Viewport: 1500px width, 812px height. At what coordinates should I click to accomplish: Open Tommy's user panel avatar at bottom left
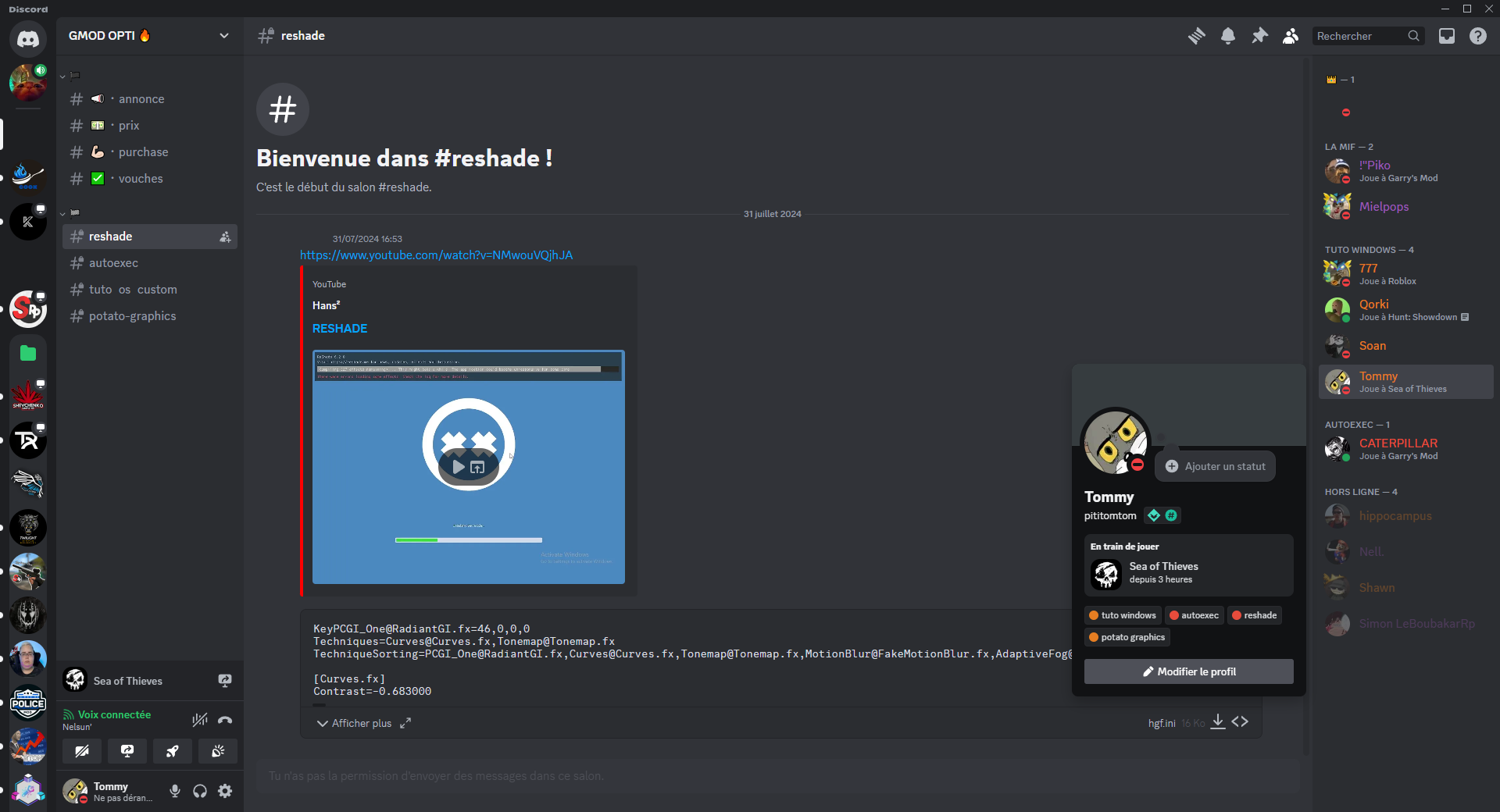point(75,791)
